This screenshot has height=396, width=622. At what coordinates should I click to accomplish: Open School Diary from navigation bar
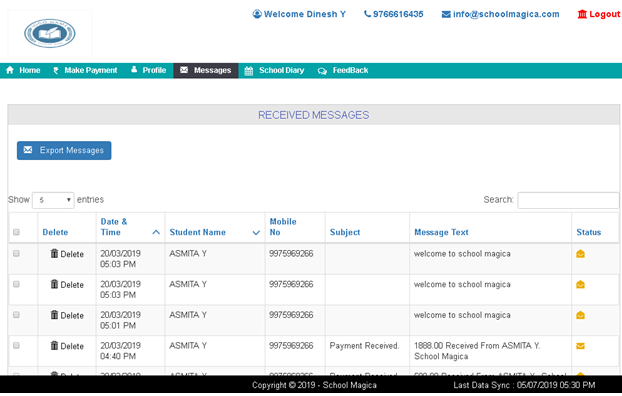click(x=275, y=71)
